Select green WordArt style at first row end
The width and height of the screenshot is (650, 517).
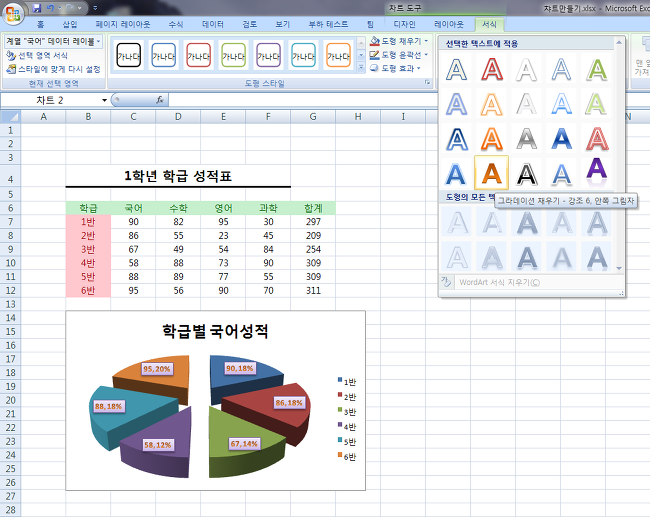pos(597,69)
